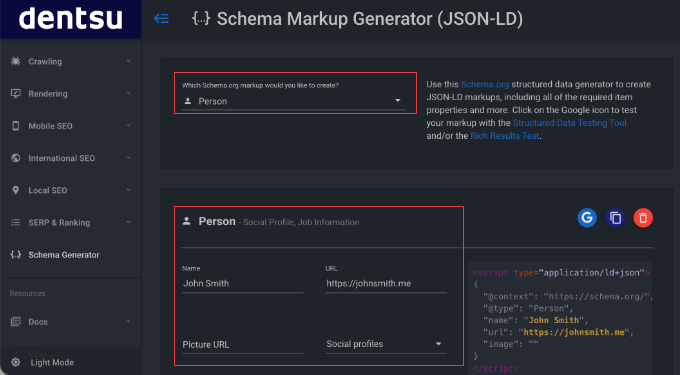This screenshot has width=680, height=375.
Task: Select Schema Generator in sidebar
Action: click(x=70, y=254)
